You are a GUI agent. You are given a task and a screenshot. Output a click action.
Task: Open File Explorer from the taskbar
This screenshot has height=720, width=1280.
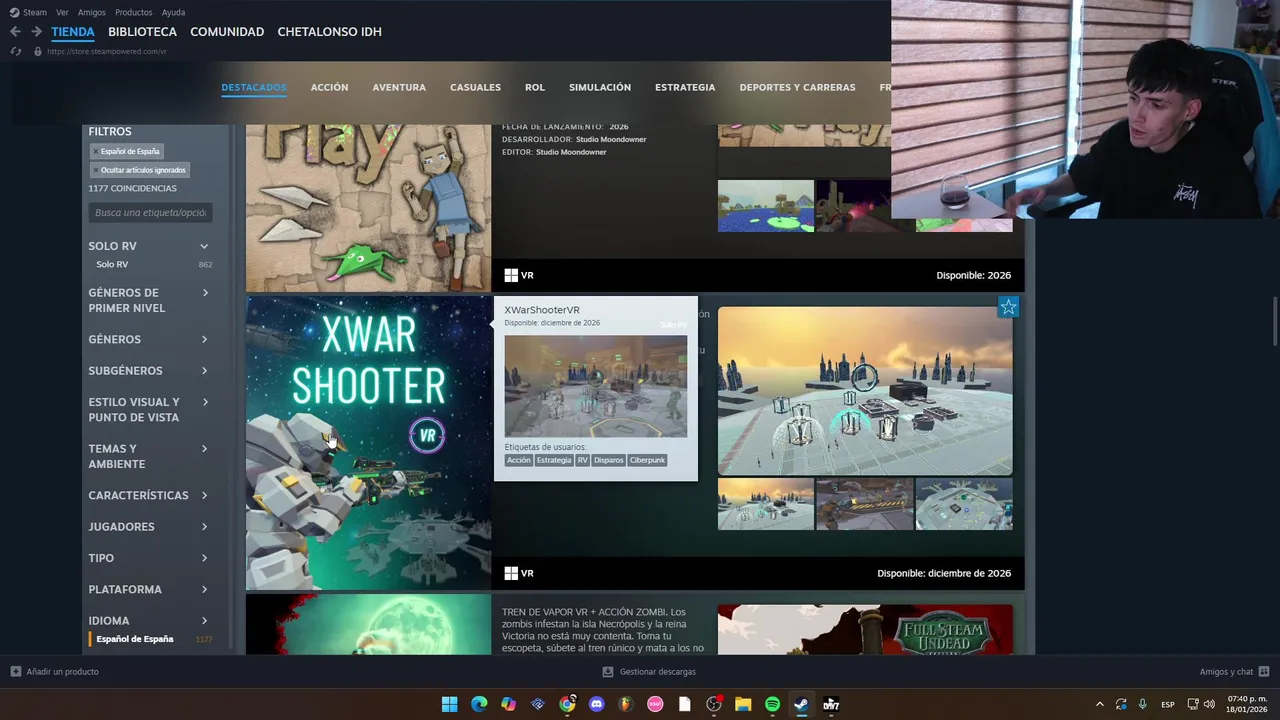[x=743, y=704]
